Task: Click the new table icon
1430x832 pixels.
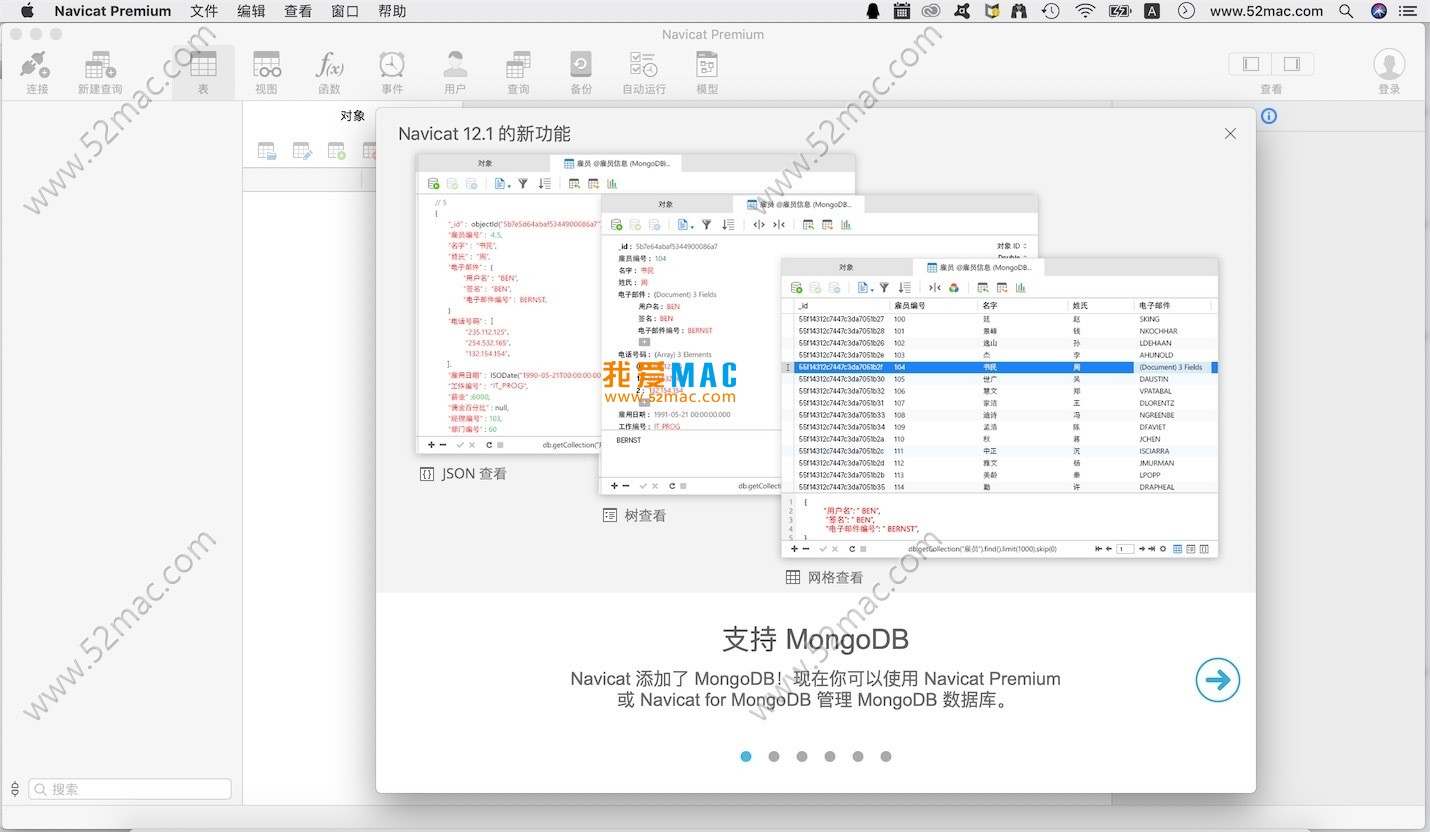Action: coord(337,151)
